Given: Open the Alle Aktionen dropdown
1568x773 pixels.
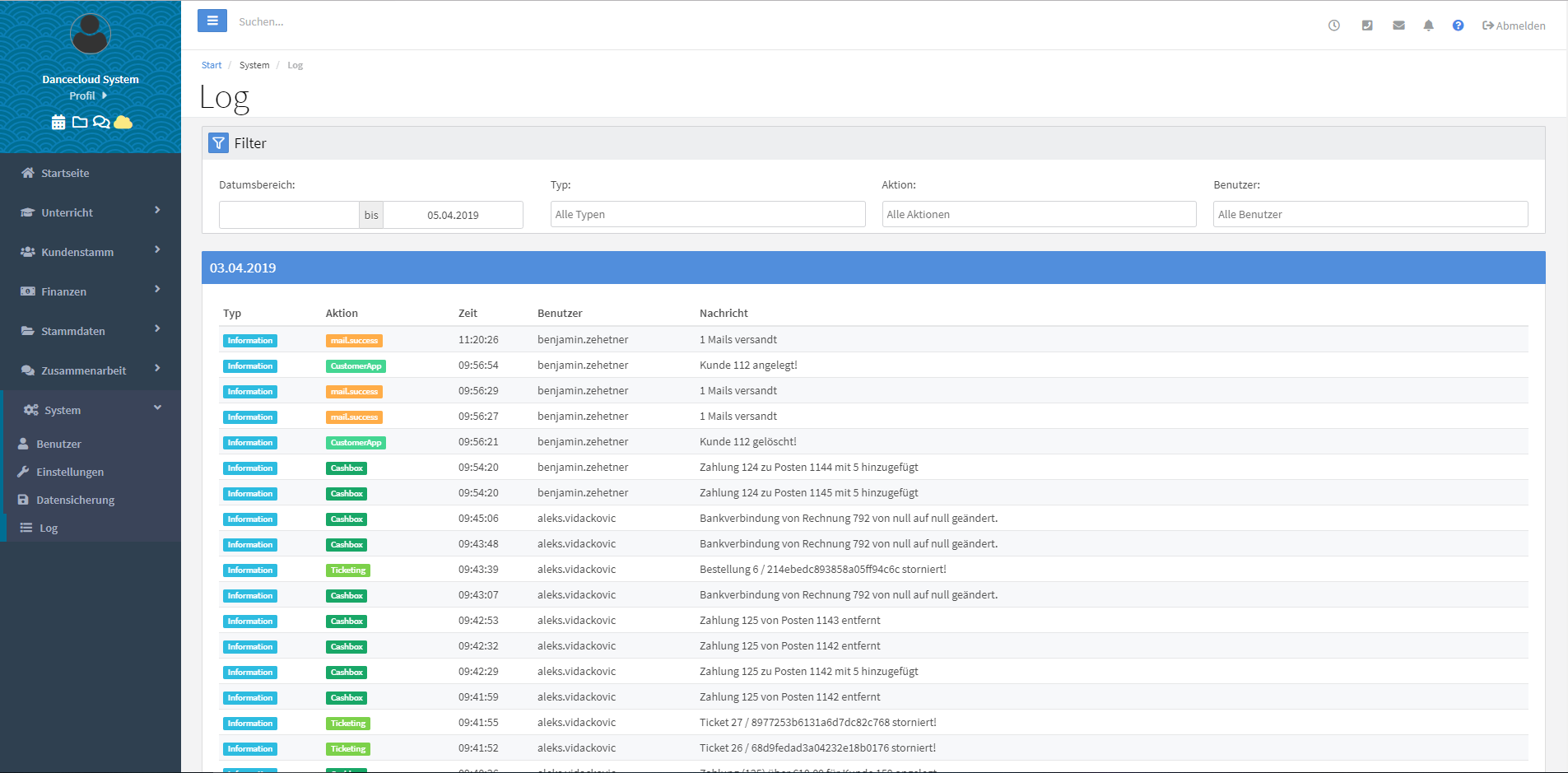Looking at the screenshot, I should click(1039, 214).
